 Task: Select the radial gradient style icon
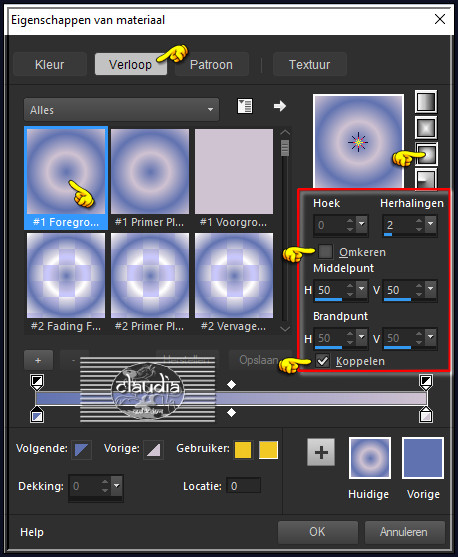click(x=426, y=179)
